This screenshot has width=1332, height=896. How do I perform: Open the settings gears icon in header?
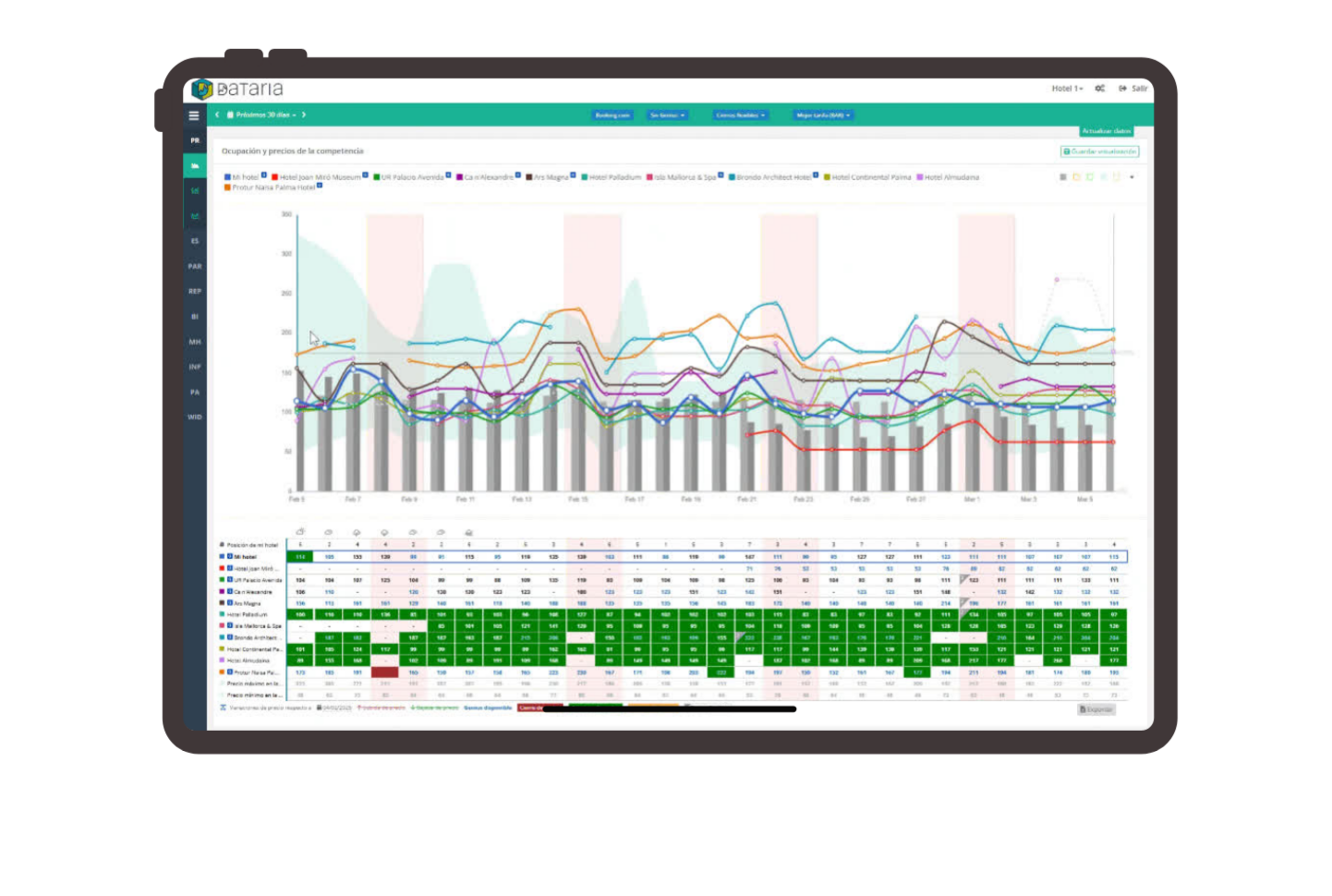pos(1099,89)
